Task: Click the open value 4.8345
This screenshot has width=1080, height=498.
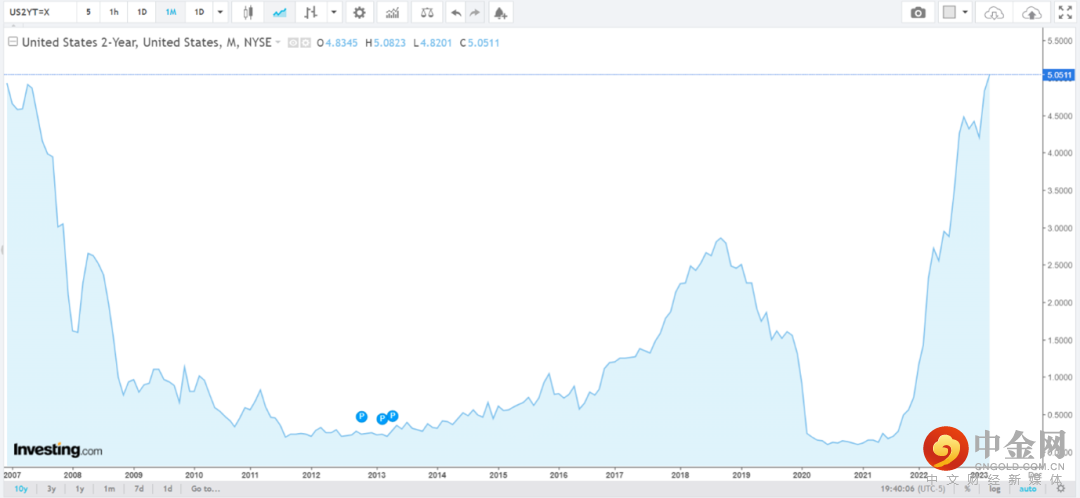Action: [341, 43]
